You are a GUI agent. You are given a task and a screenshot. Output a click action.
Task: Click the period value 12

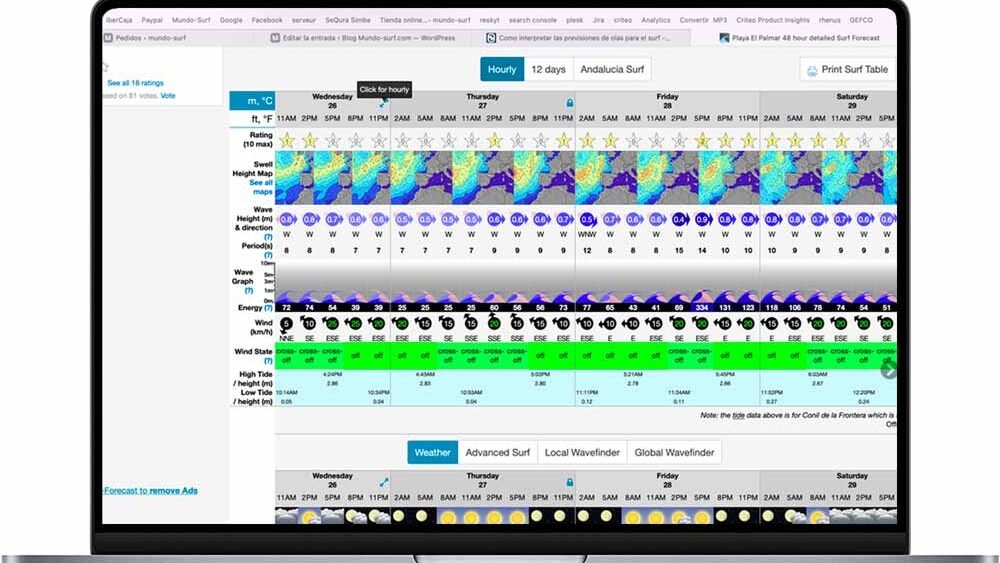point(587,251)
